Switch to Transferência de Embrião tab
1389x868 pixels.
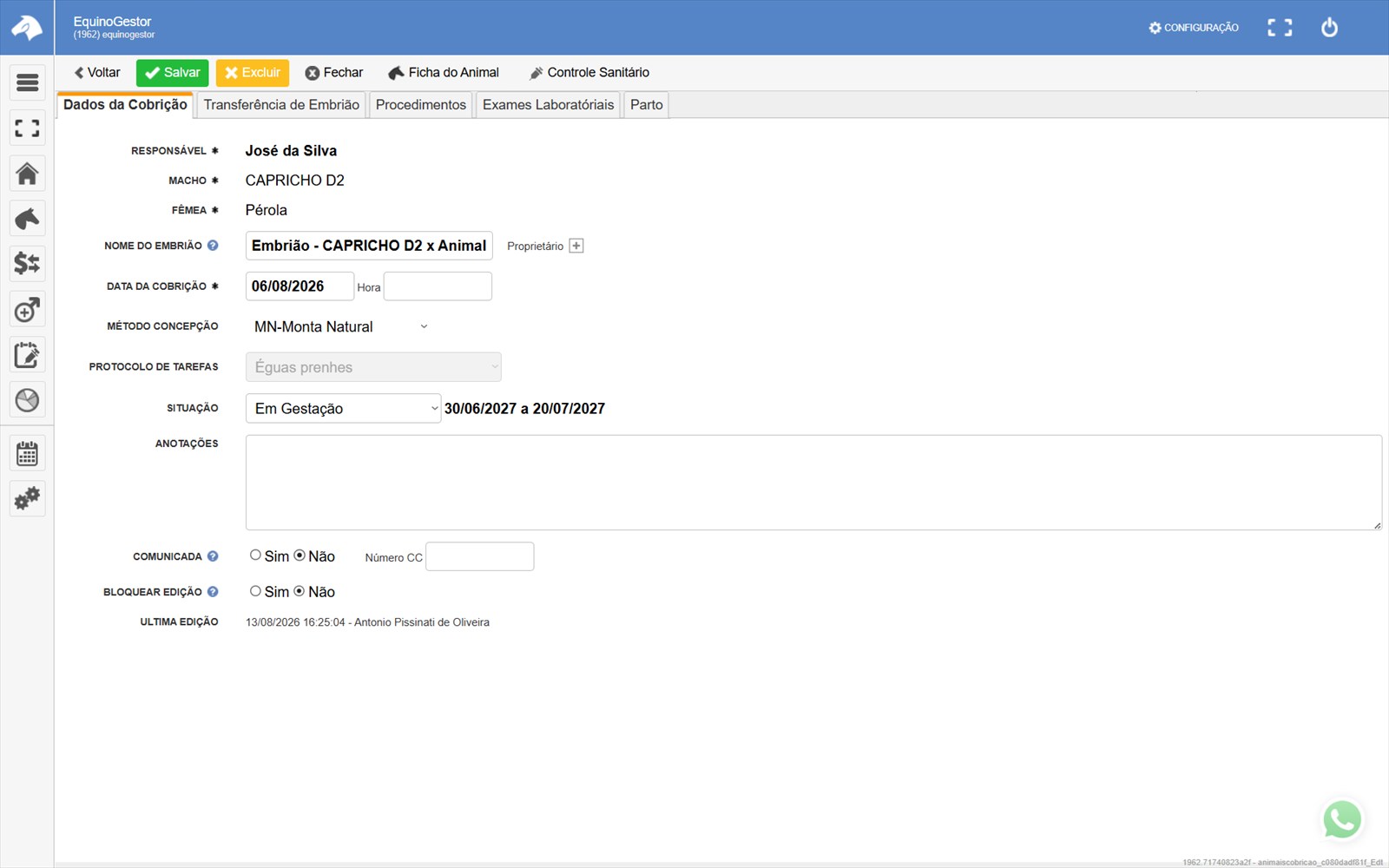pos(281,105)
